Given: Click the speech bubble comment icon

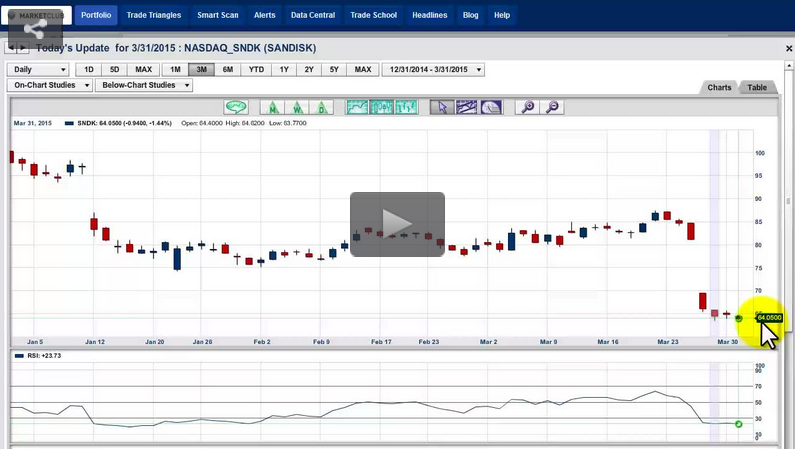Looking at the screenshot, I should click(x=236, y=107).
